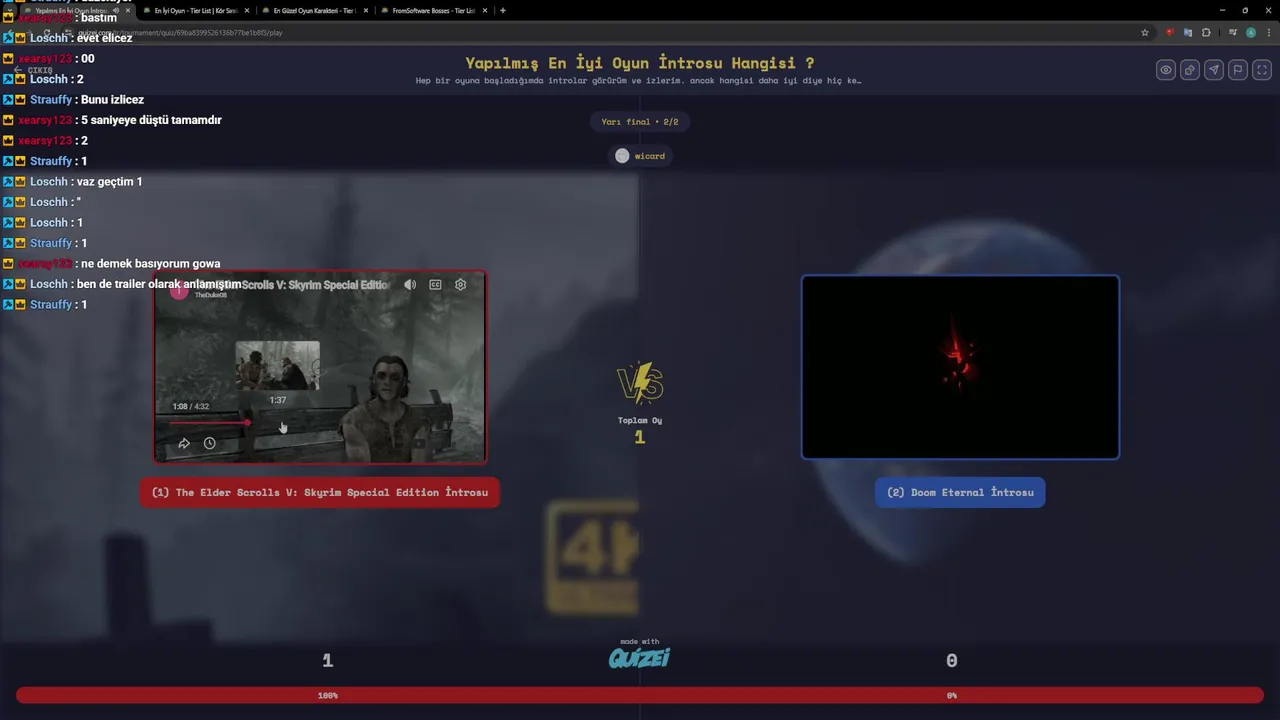
Task: Click the lightning VS emblem in center
Action: coord(640,384)
